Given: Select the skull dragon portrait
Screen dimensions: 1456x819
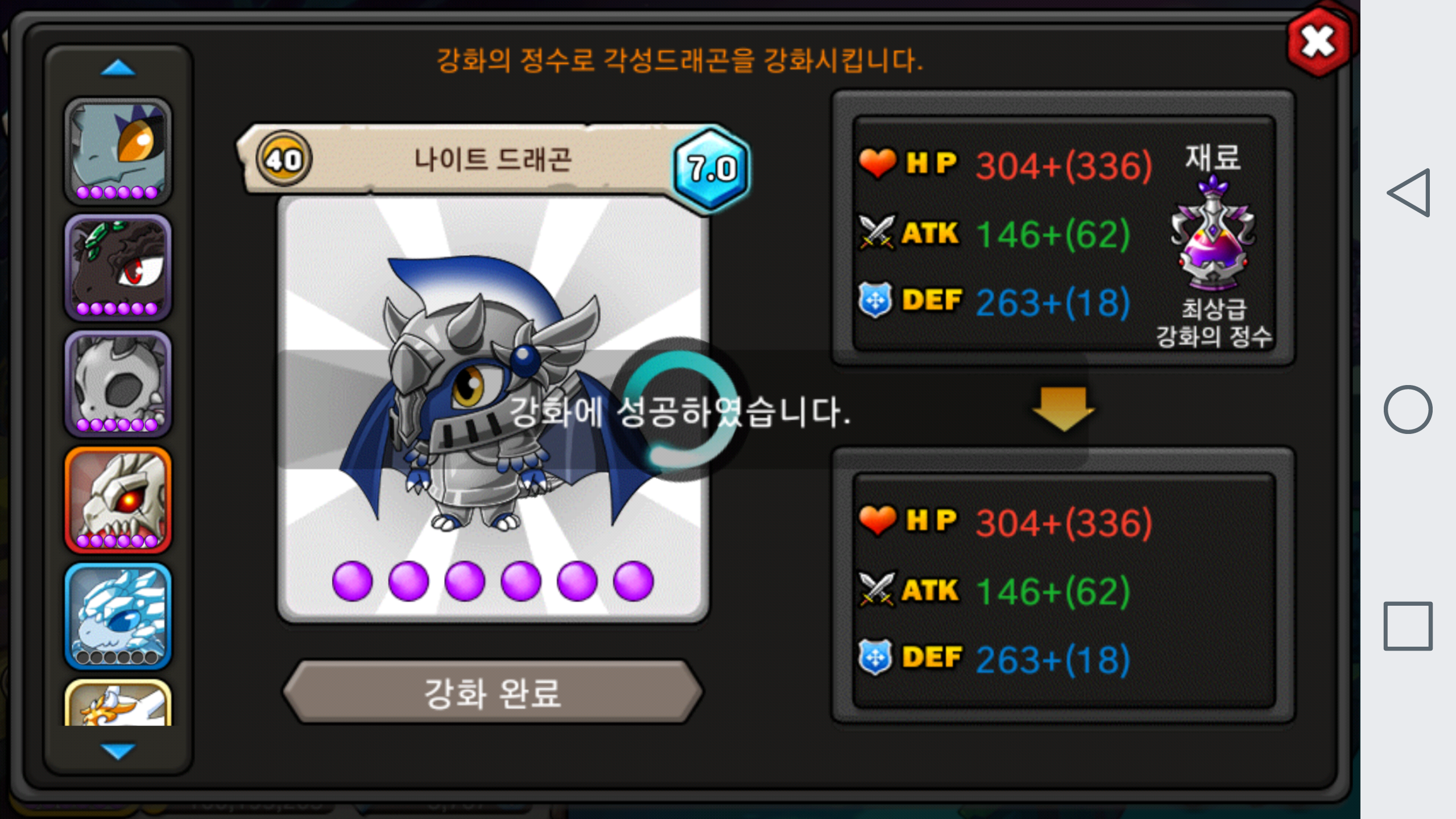Looking at the screenshot, I should [x=118, y=384].
